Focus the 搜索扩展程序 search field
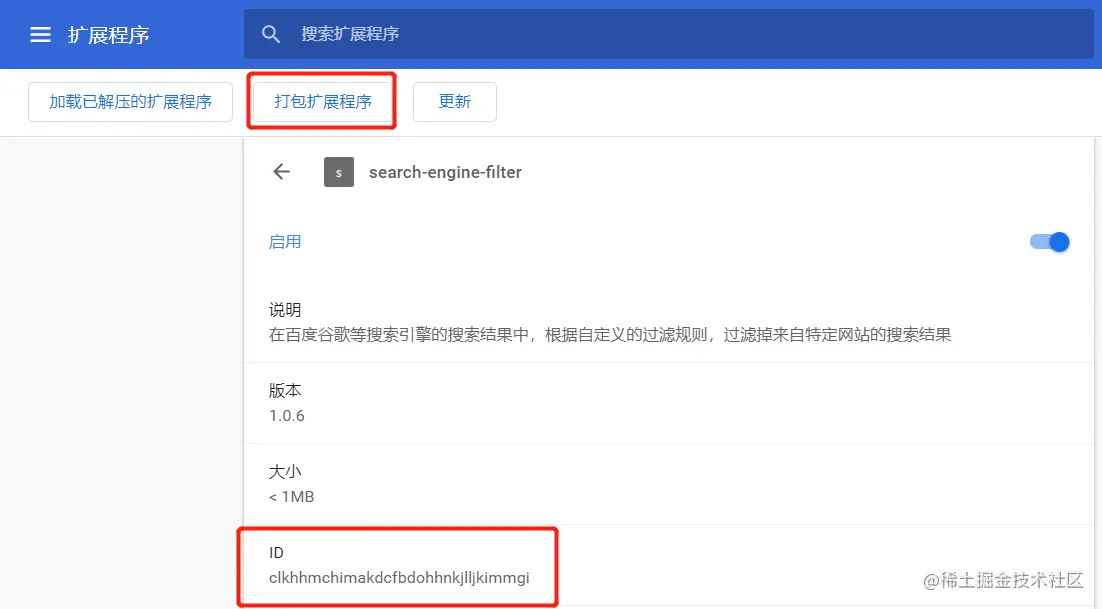 668,34
